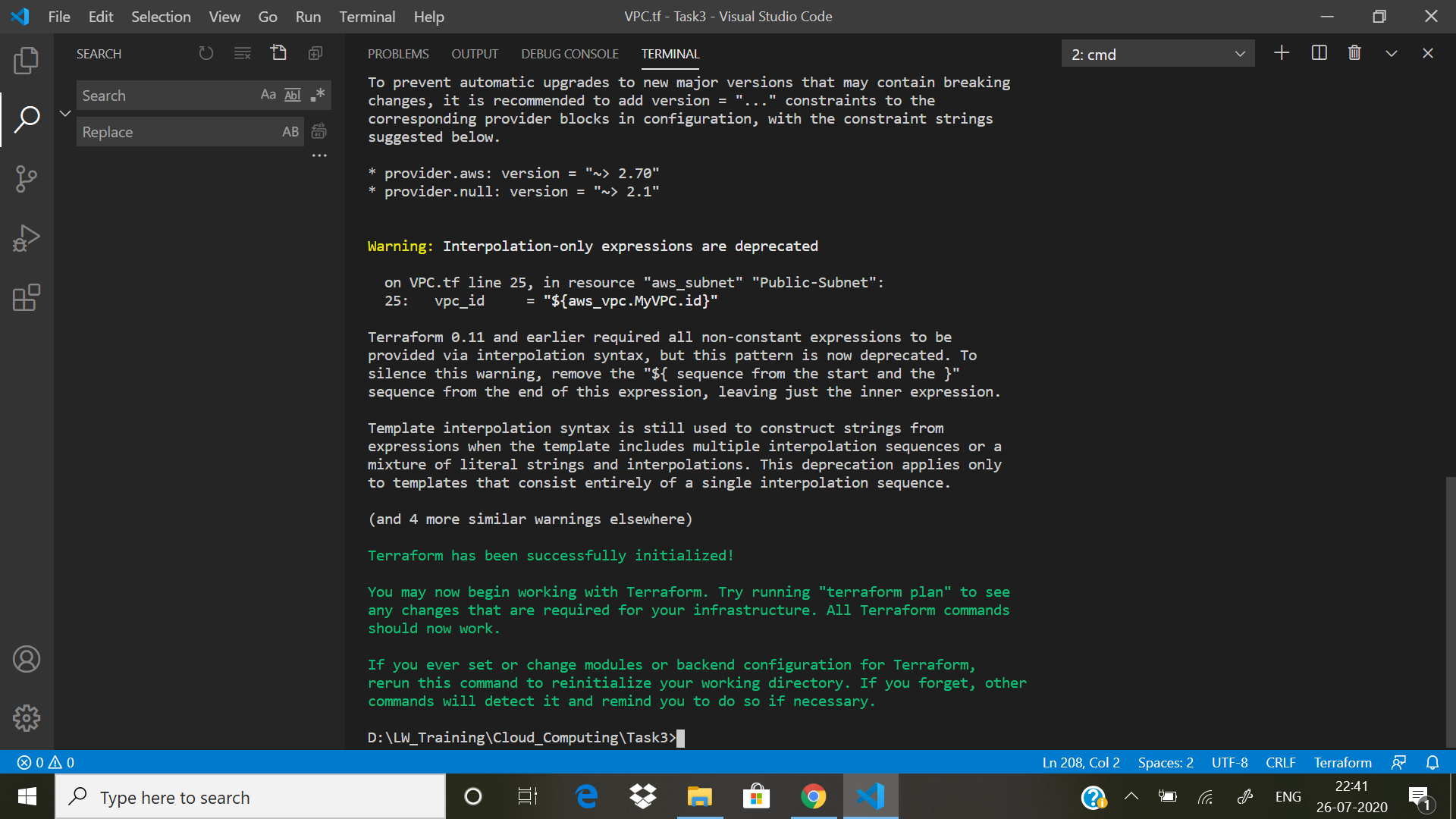Viewport: 1456px width, 819px height.
Task: Open the terminal selector dropdown '2: cmd'
Action: click(1157, 54)
